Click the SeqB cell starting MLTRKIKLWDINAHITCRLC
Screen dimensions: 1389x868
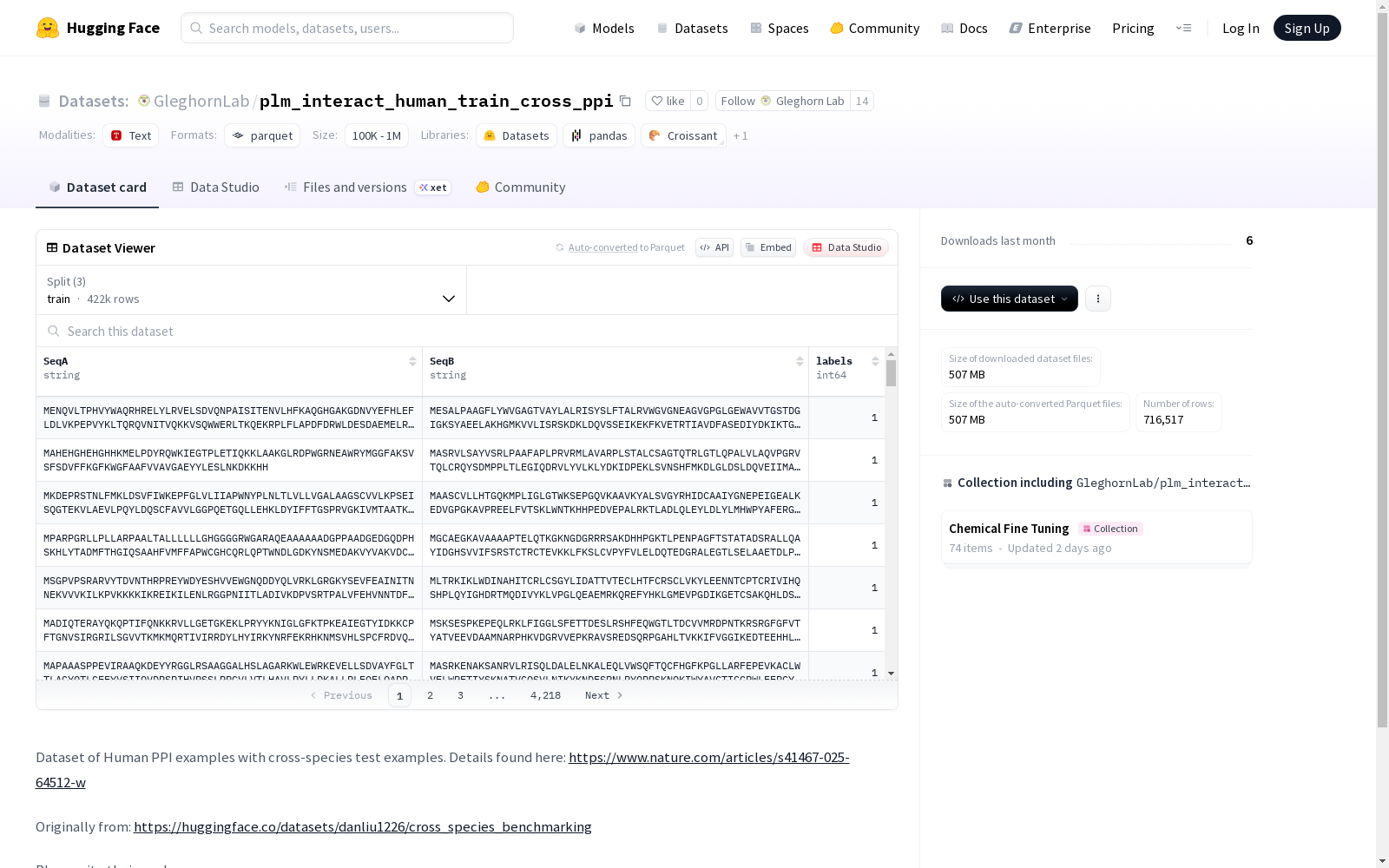pyautogui.click(x=616, y=588)
